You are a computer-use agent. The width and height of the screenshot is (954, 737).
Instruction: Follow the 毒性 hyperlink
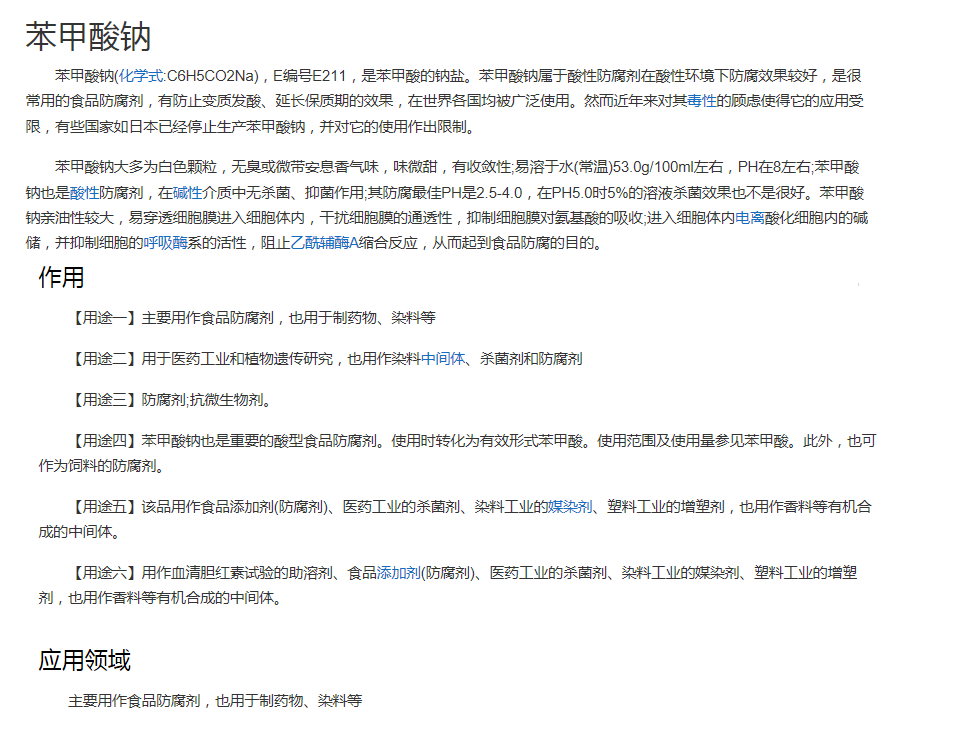click(702, 101)
